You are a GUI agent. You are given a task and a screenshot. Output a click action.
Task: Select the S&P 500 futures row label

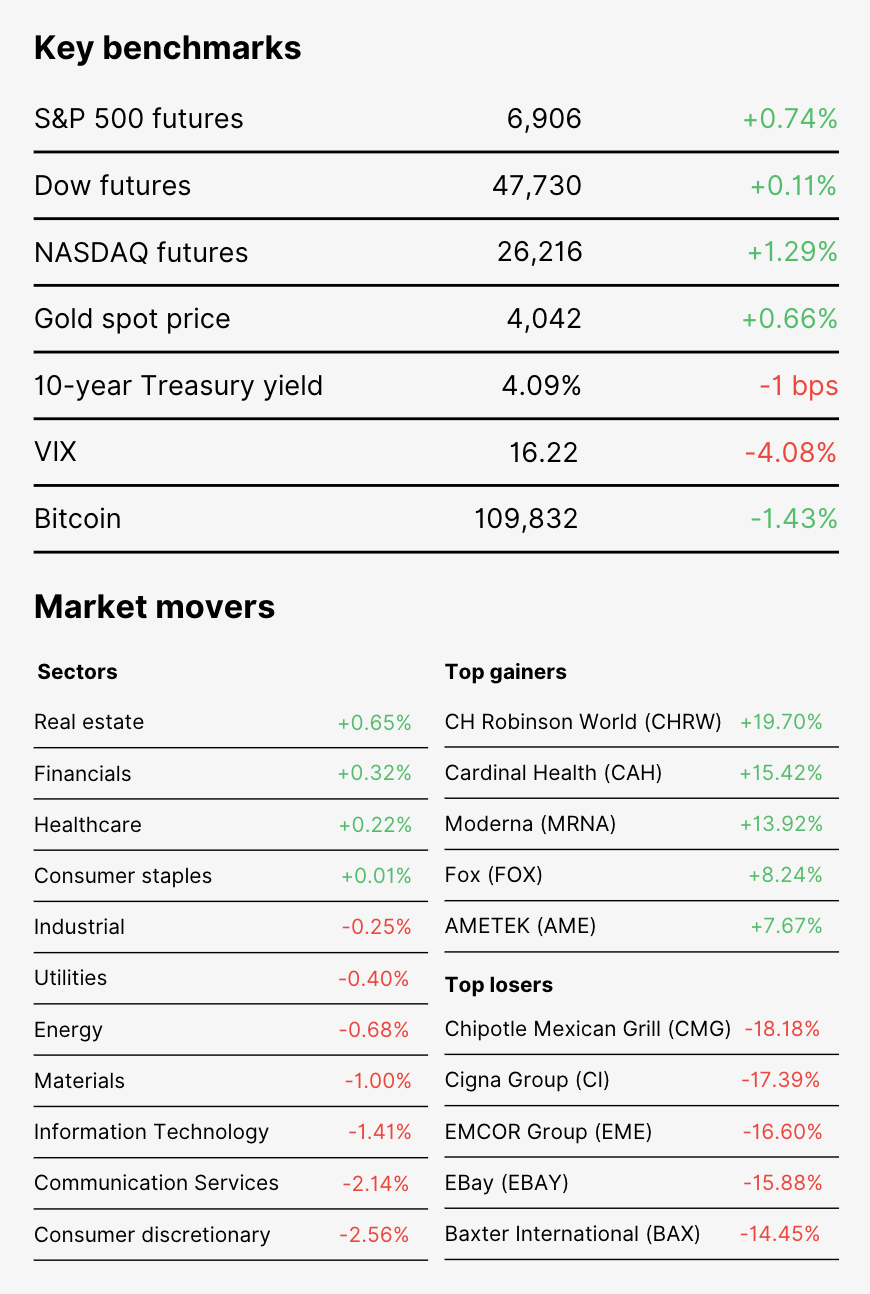138,119
